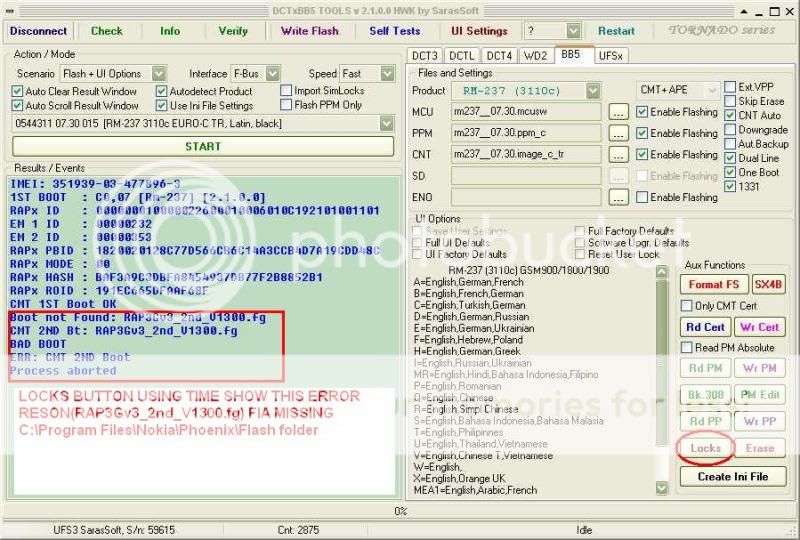Toggle CNT Enable Flashing checkbox
Screen dimensions: 800x540
click(x=642, y=154)
